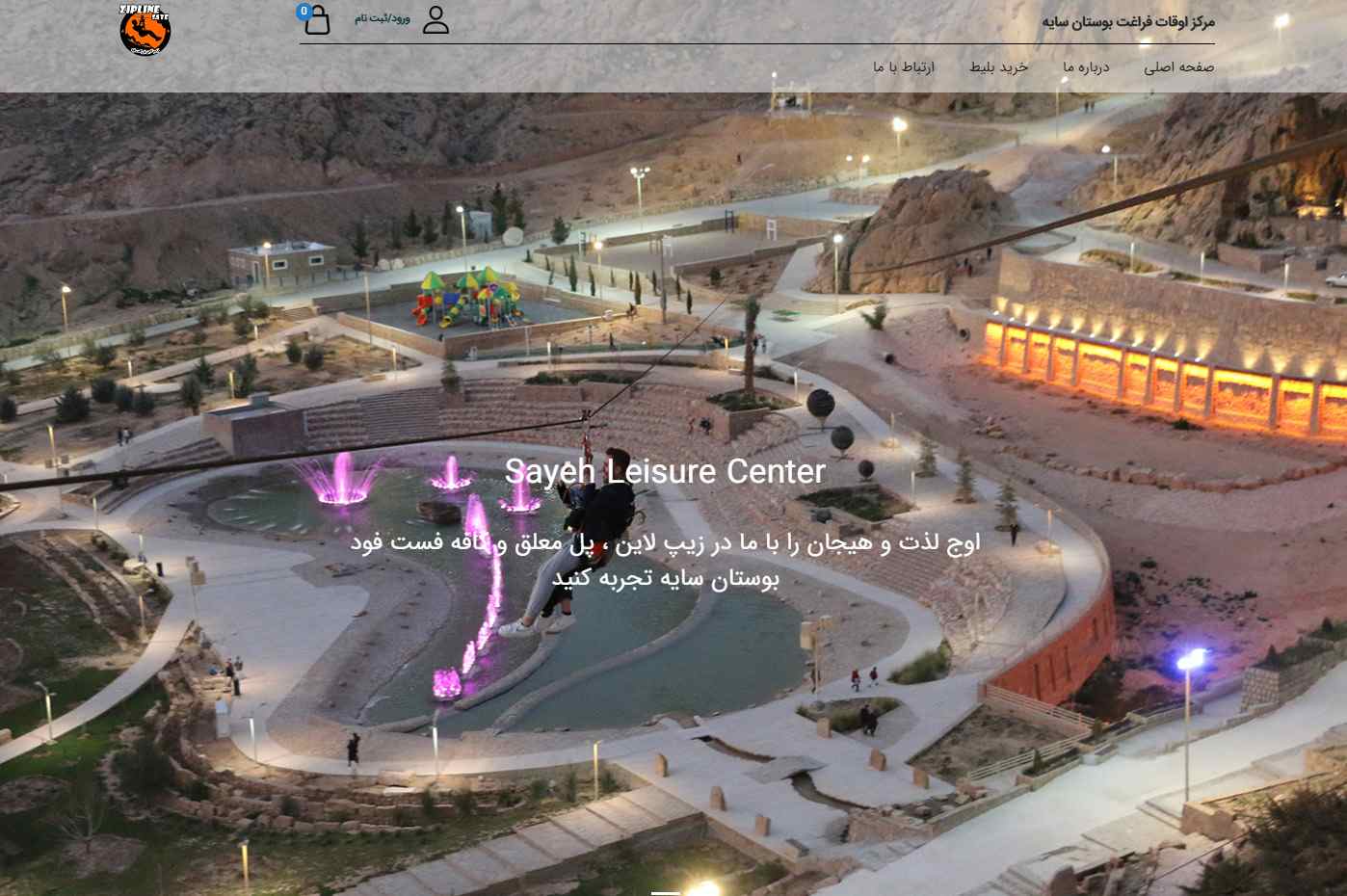Click the Sayeh Leisure Center hero heading
Screen dimensions: 1347x896
coord(665,472)
